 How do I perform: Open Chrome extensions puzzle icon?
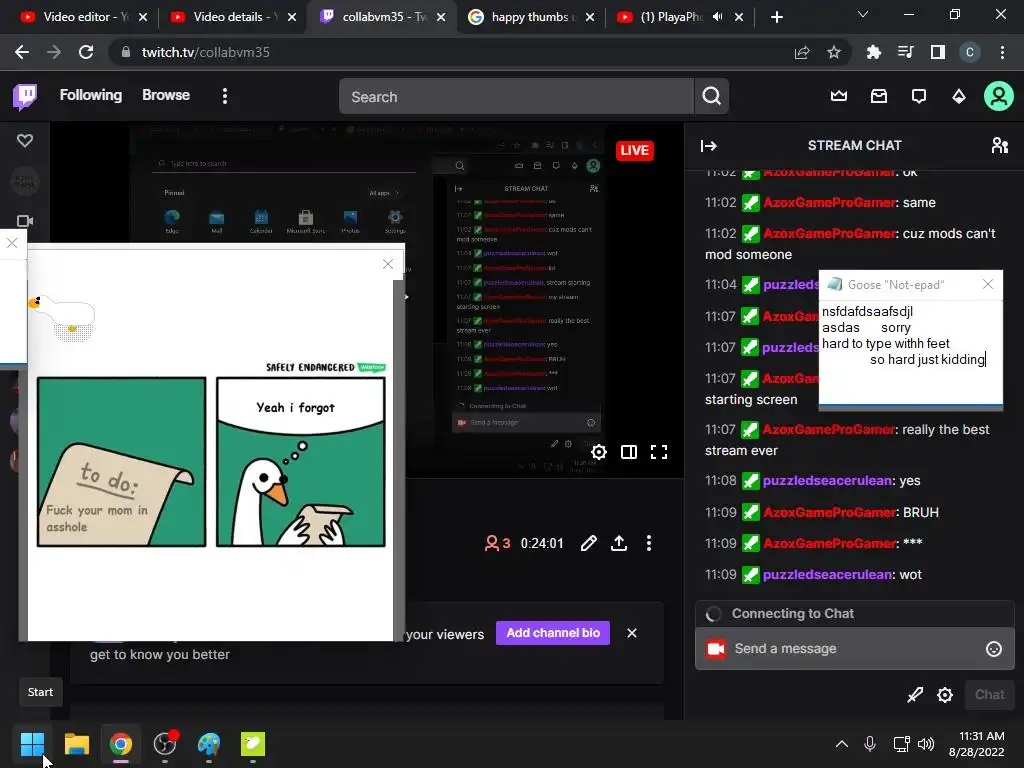click(x=874, y=52)
